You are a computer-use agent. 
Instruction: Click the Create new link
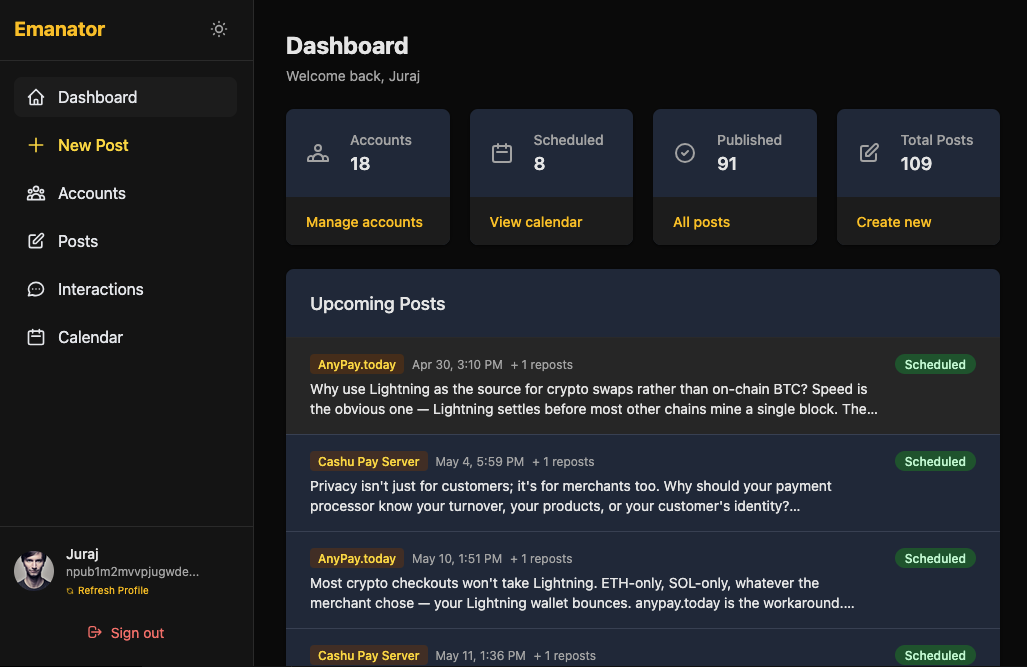click(x=894, y=222)
